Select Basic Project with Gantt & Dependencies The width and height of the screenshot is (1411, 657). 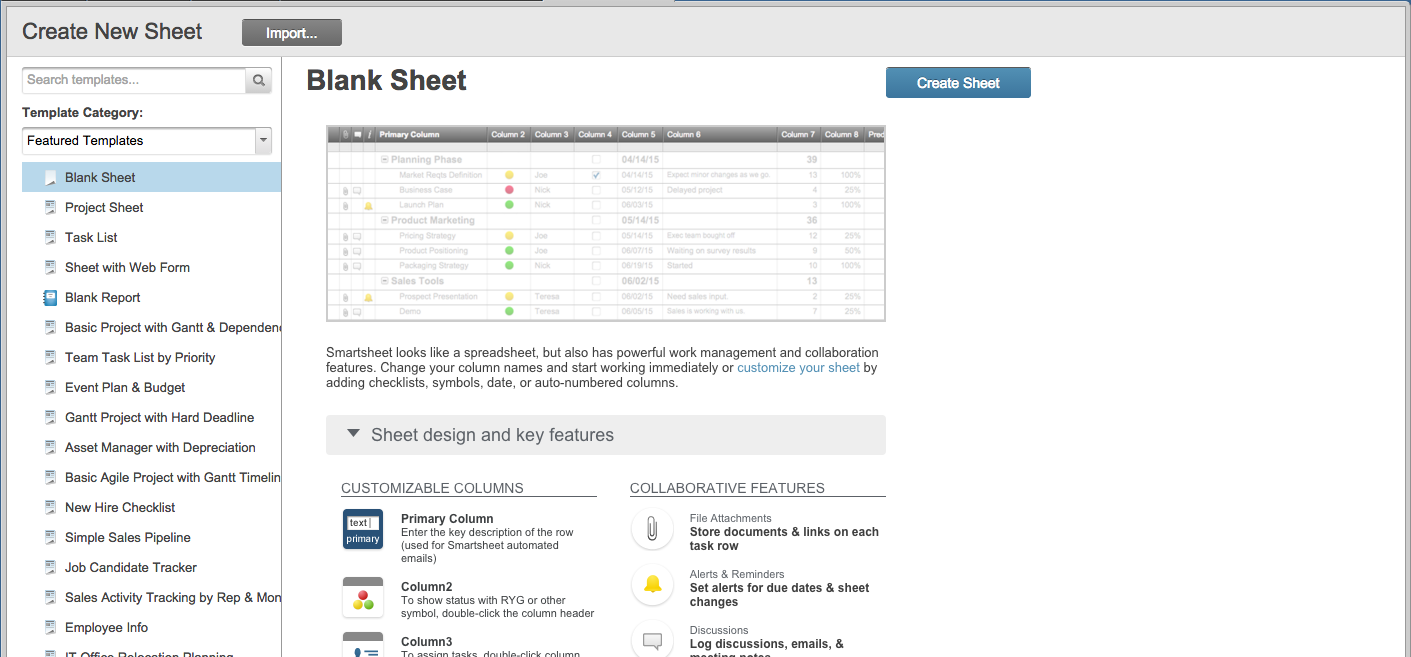click(152, 328)
